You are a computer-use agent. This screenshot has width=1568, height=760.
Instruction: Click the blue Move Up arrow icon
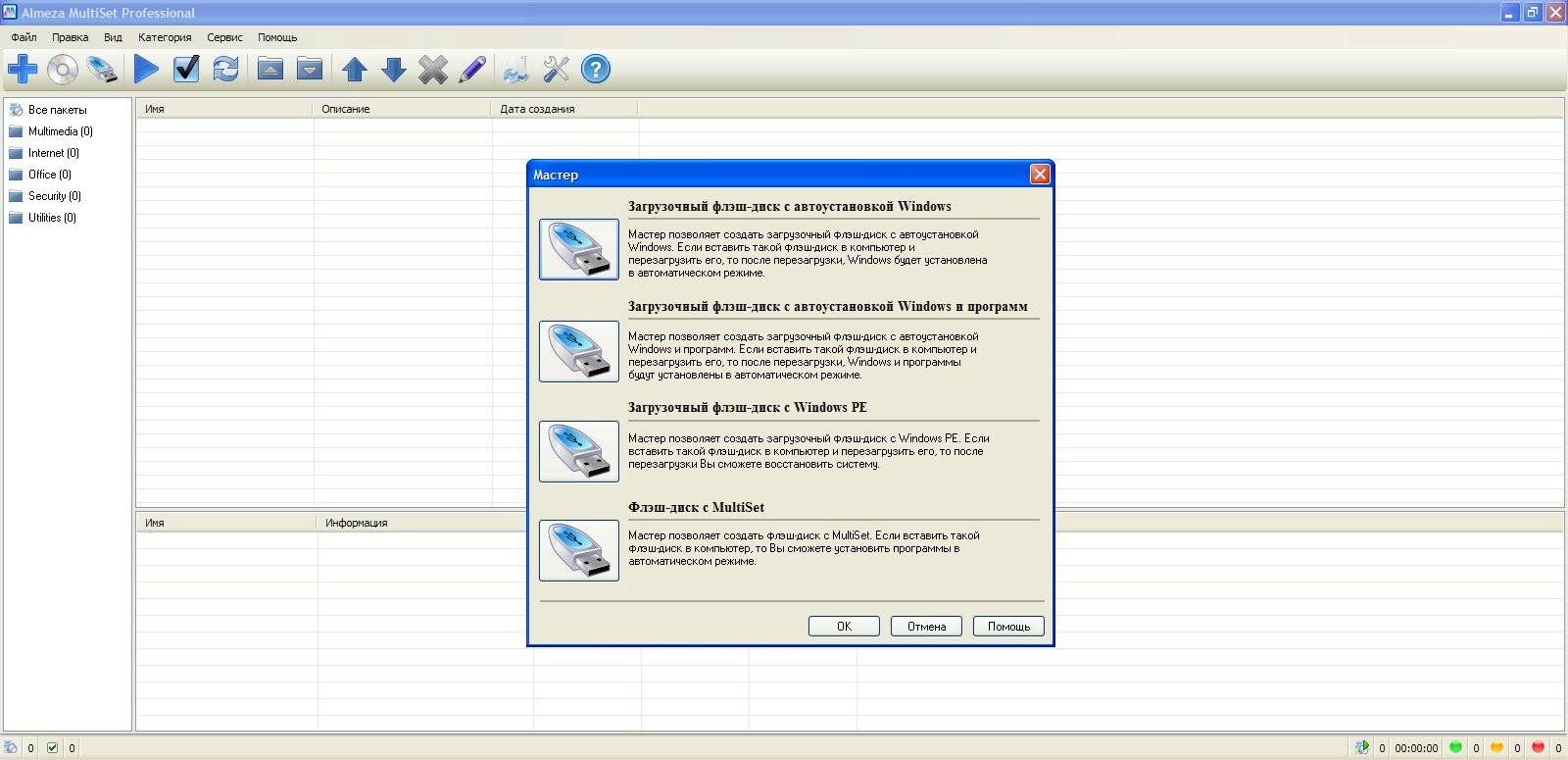coord(355,70)
